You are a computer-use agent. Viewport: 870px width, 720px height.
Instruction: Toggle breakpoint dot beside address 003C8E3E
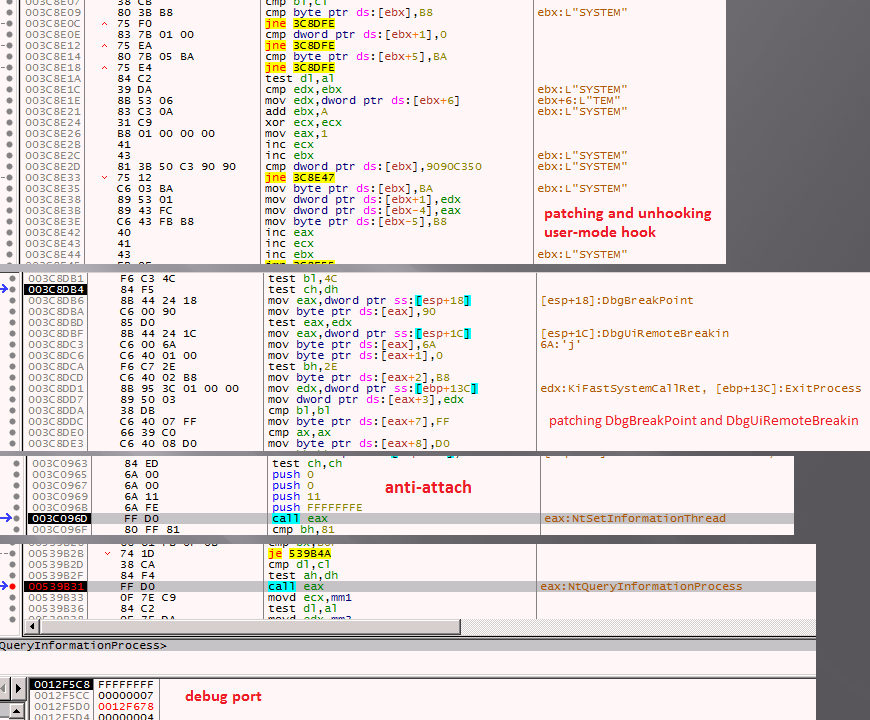pos(9,221)
